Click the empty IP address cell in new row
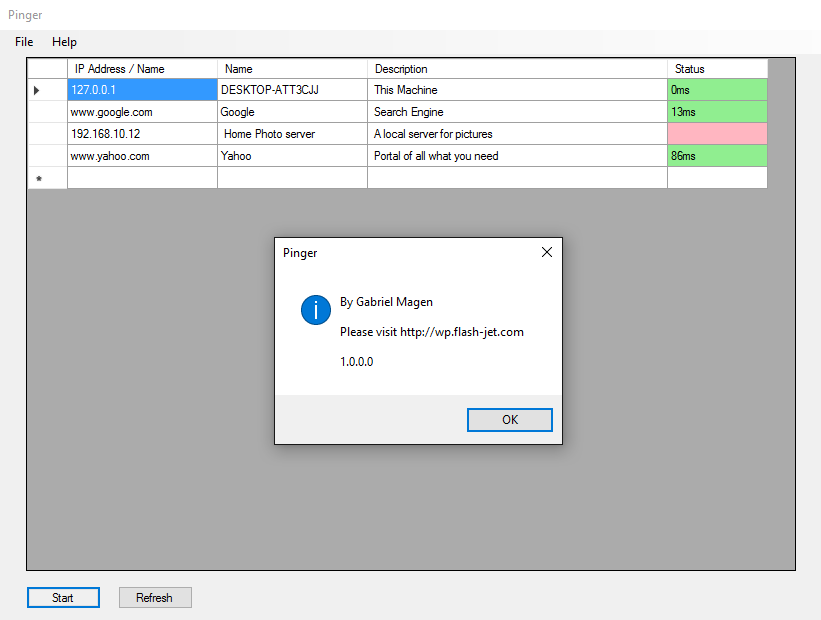 click(142, 178)
